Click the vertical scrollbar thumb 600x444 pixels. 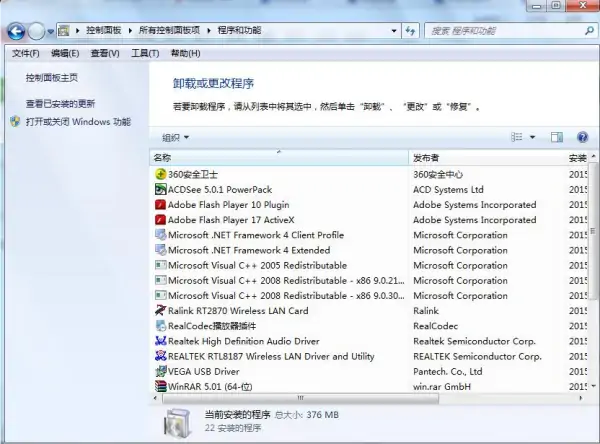(x=593, y=231)
